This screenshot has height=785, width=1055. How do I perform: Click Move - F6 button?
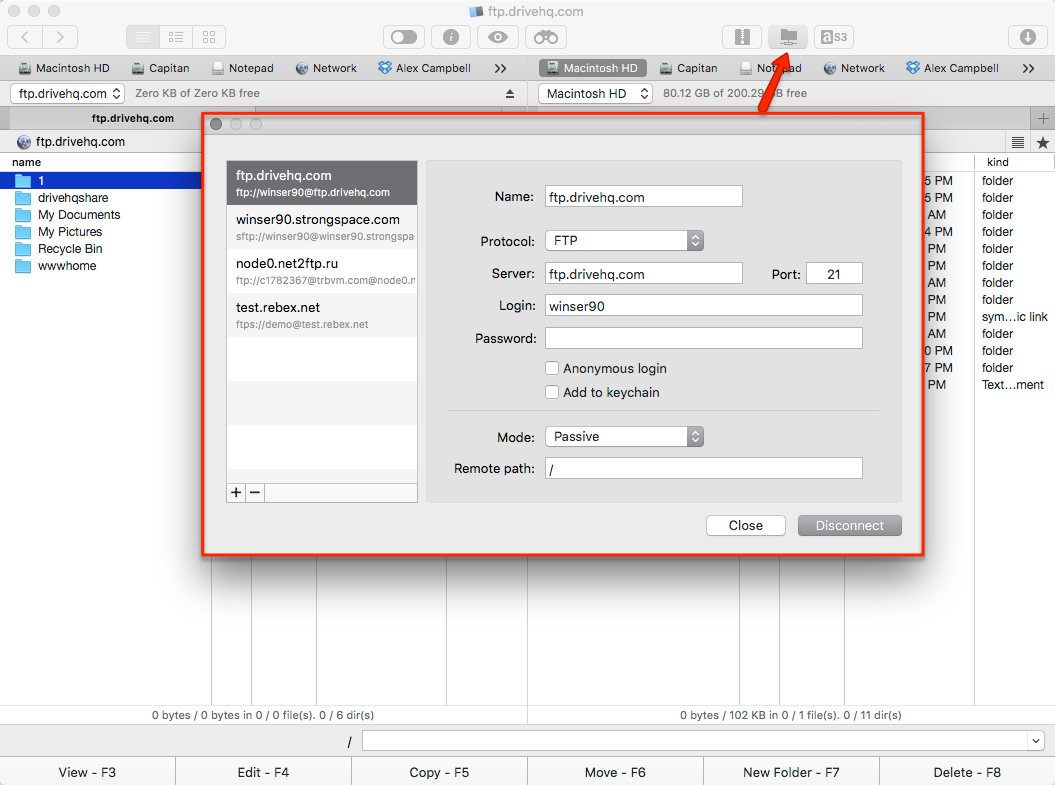tap(615, 772)
